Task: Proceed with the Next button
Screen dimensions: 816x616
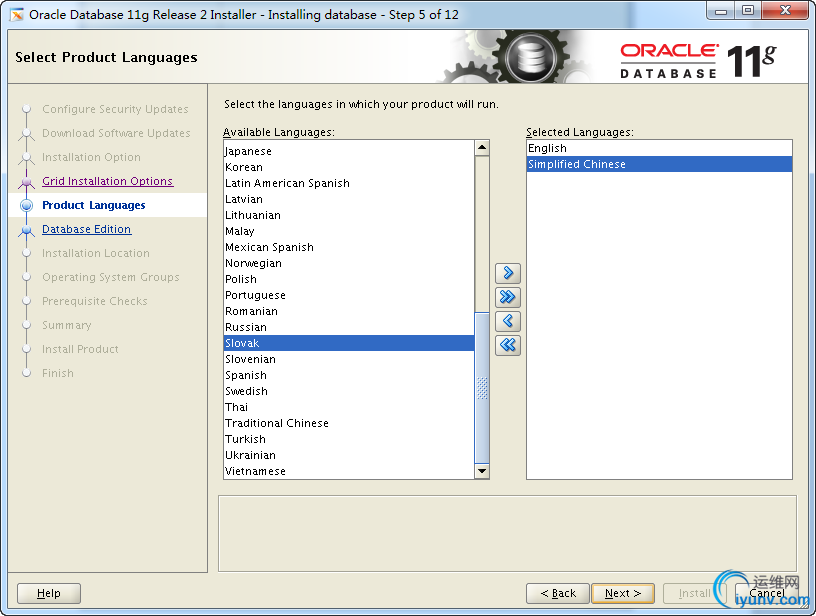Action: [623, 593]
